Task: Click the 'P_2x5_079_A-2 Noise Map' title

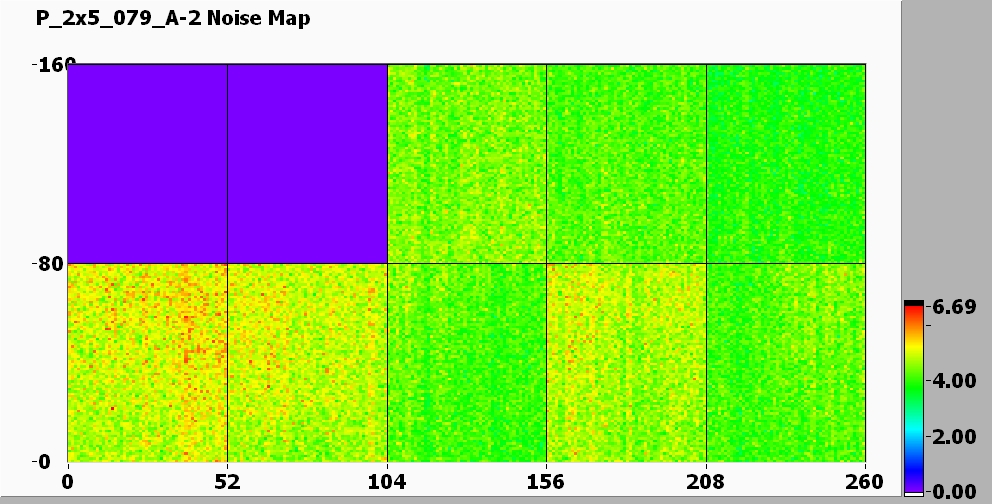Action: 173,18
